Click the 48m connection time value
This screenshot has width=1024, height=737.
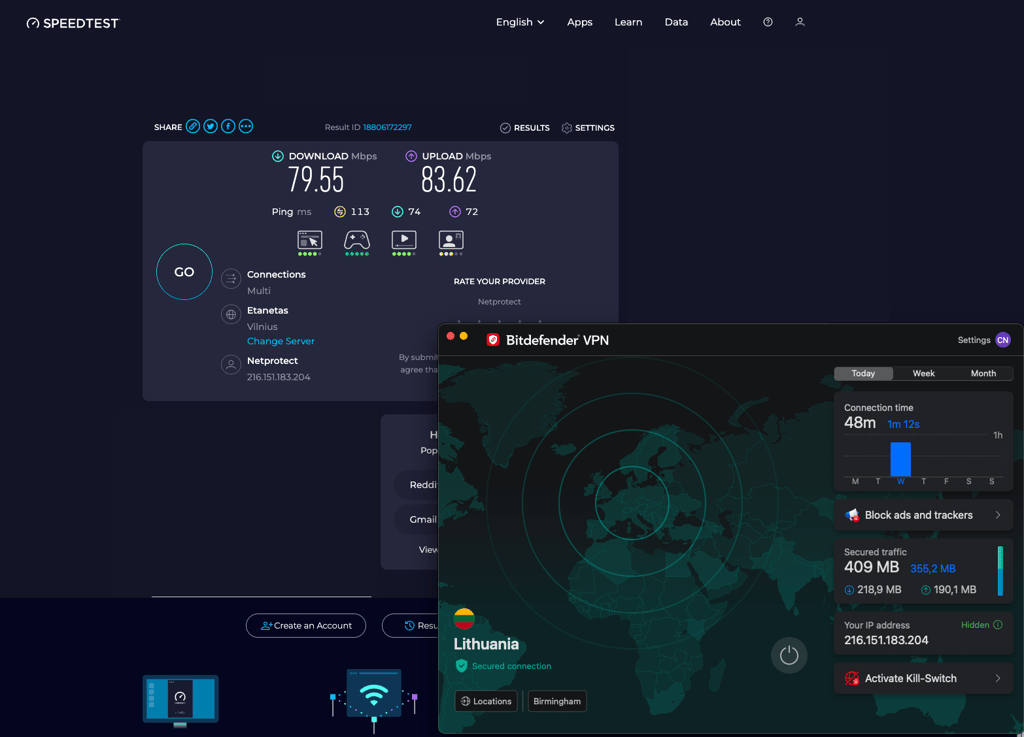point(859,423)
